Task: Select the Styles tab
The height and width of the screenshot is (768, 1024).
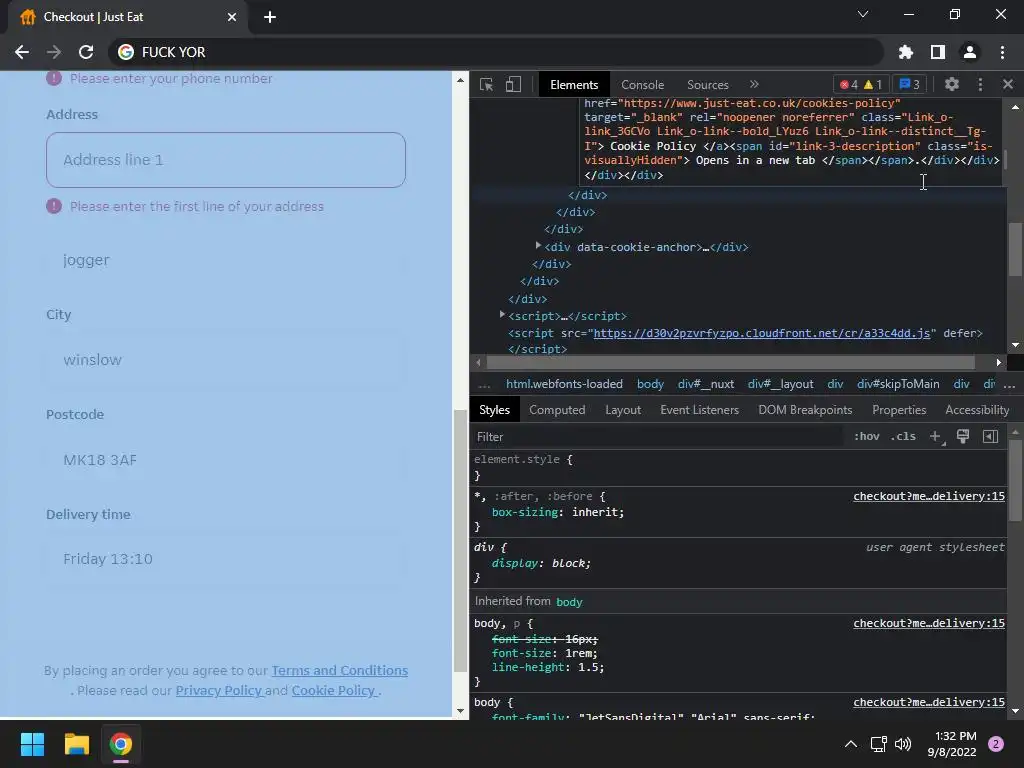Action: (494, 410)
